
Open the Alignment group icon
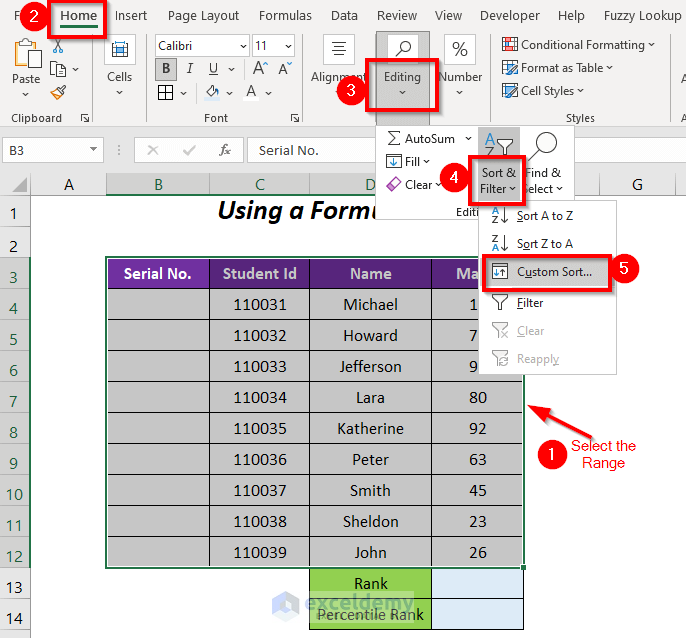[x=338, y=49]
